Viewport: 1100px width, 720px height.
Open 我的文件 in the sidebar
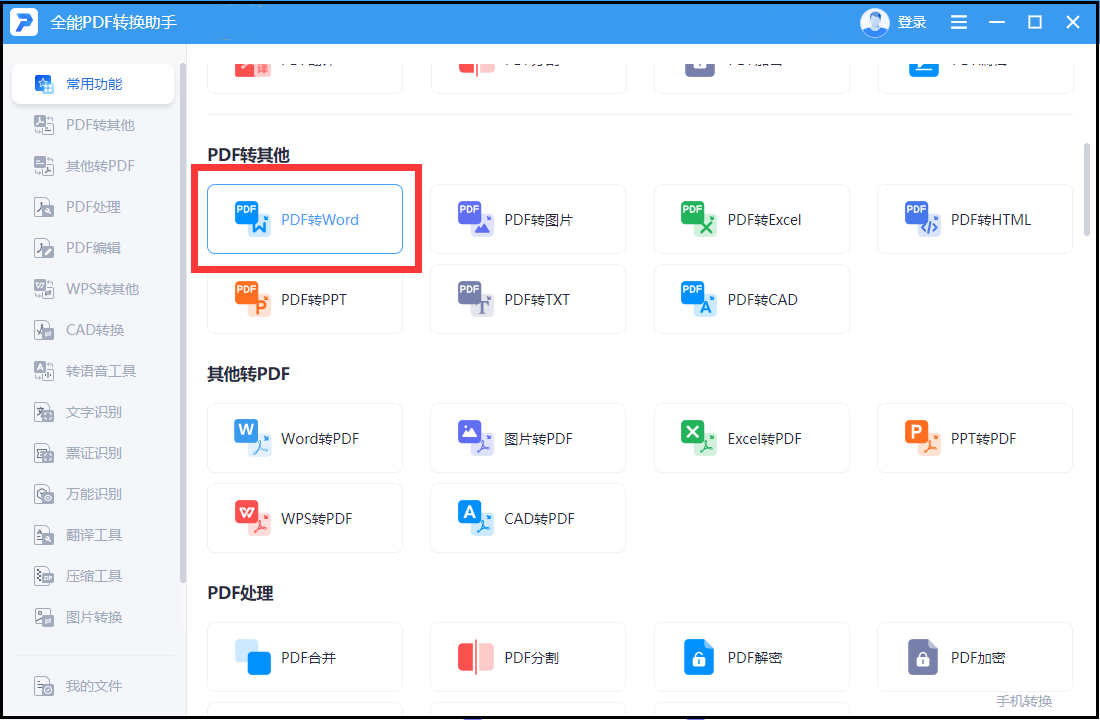click(93, 686)
